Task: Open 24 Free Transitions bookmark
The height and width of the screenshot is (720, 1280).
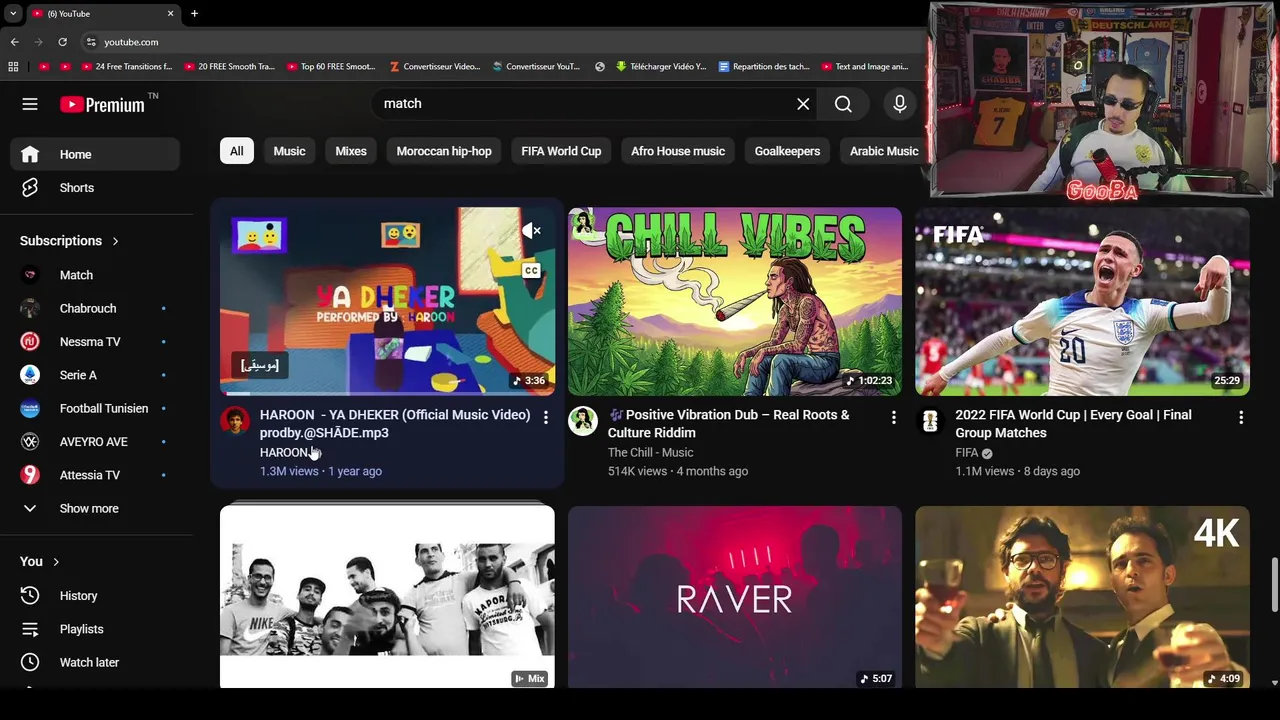Action: 126,67
